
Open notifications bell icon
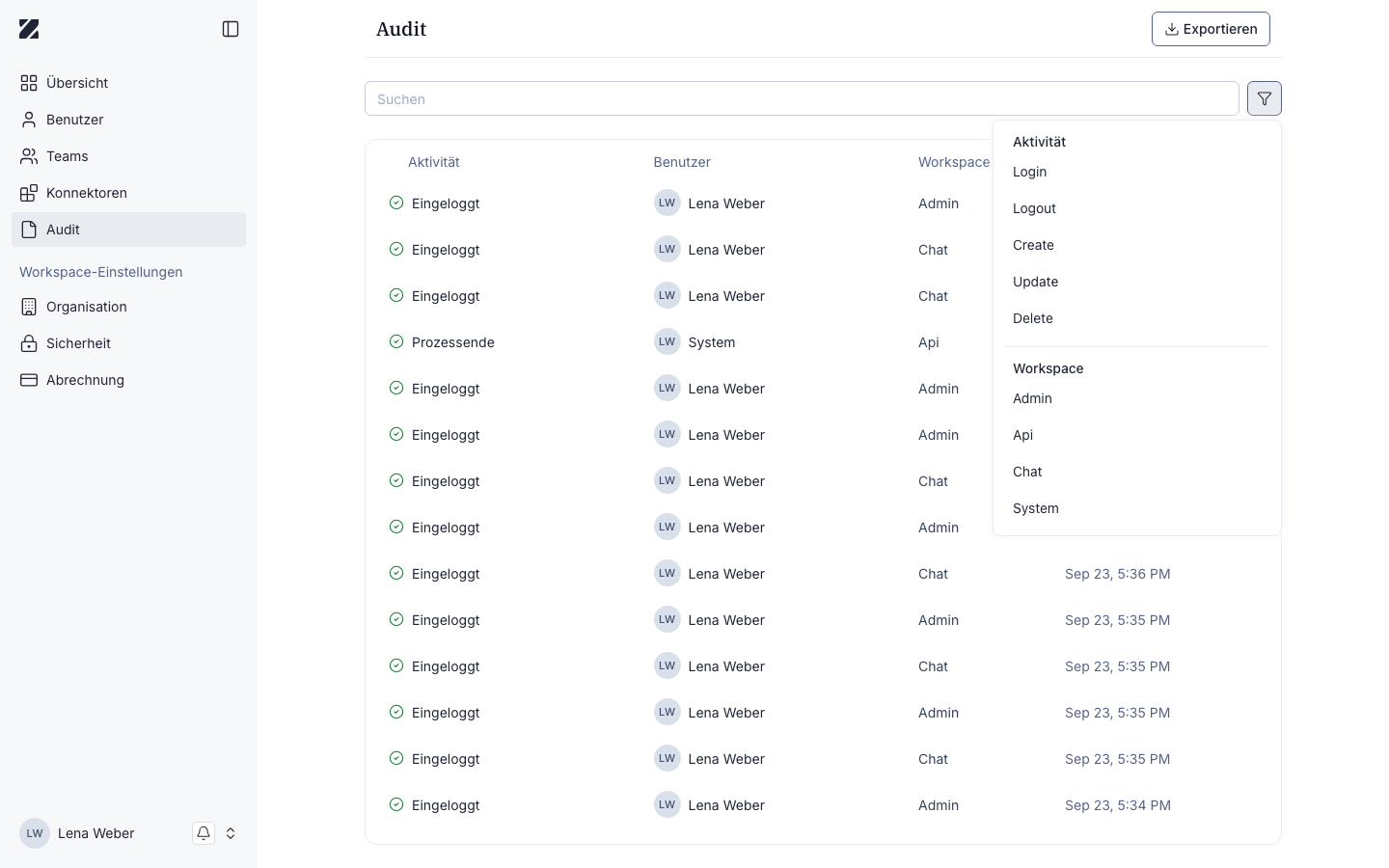(204, 833)
